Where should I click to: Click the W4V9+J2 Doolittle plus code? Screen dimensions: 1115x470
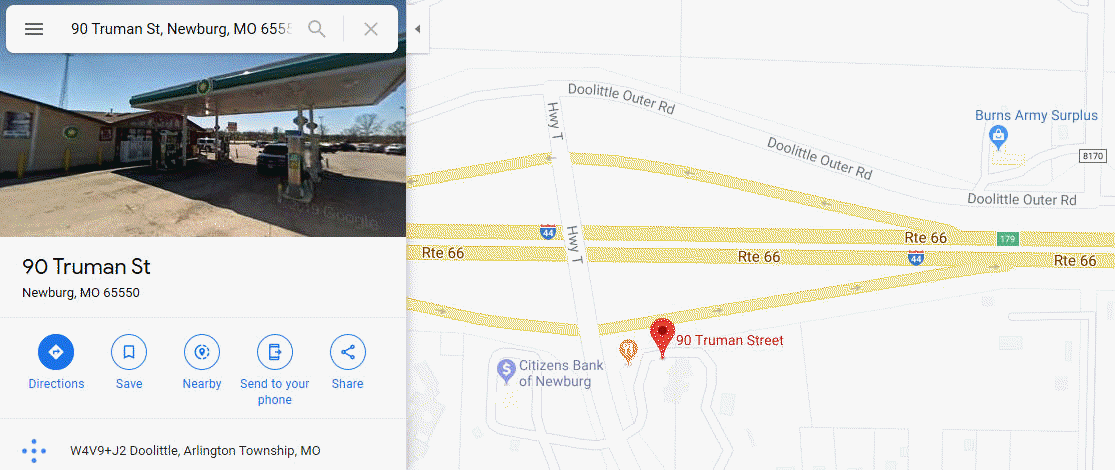point(196,451)
